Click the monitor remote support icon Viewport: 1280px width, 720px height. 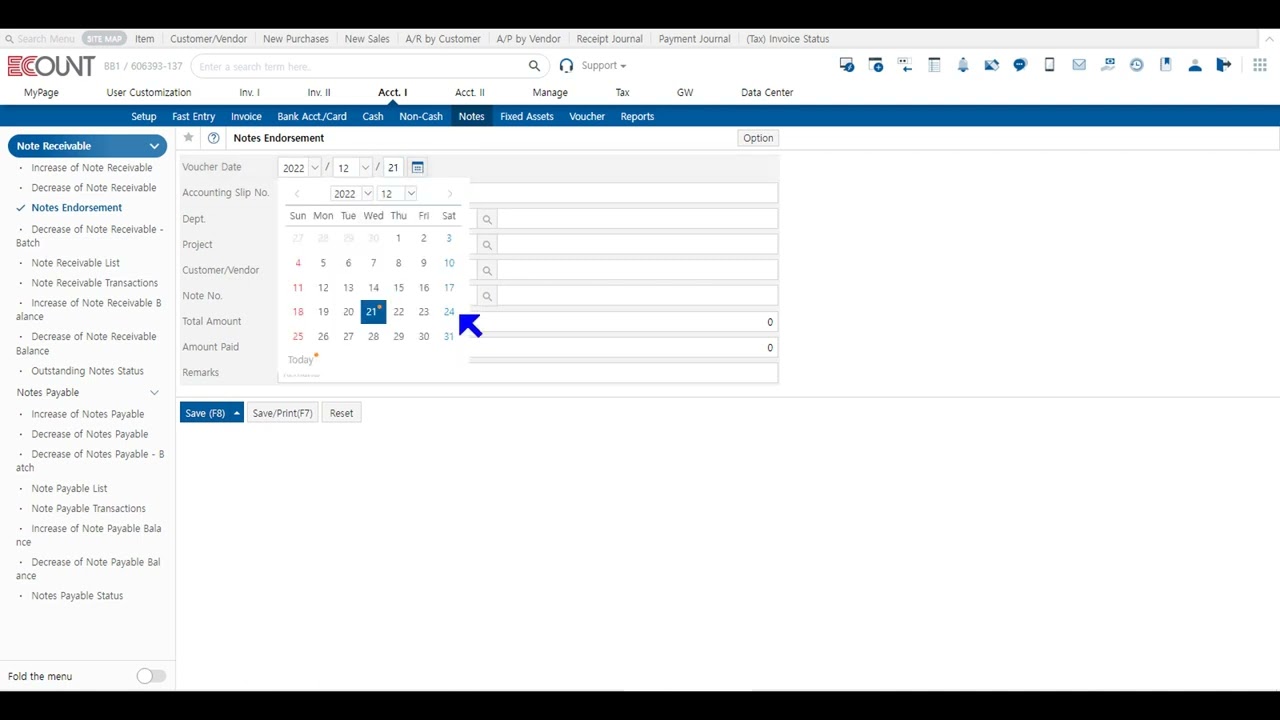tap(847, 65)
